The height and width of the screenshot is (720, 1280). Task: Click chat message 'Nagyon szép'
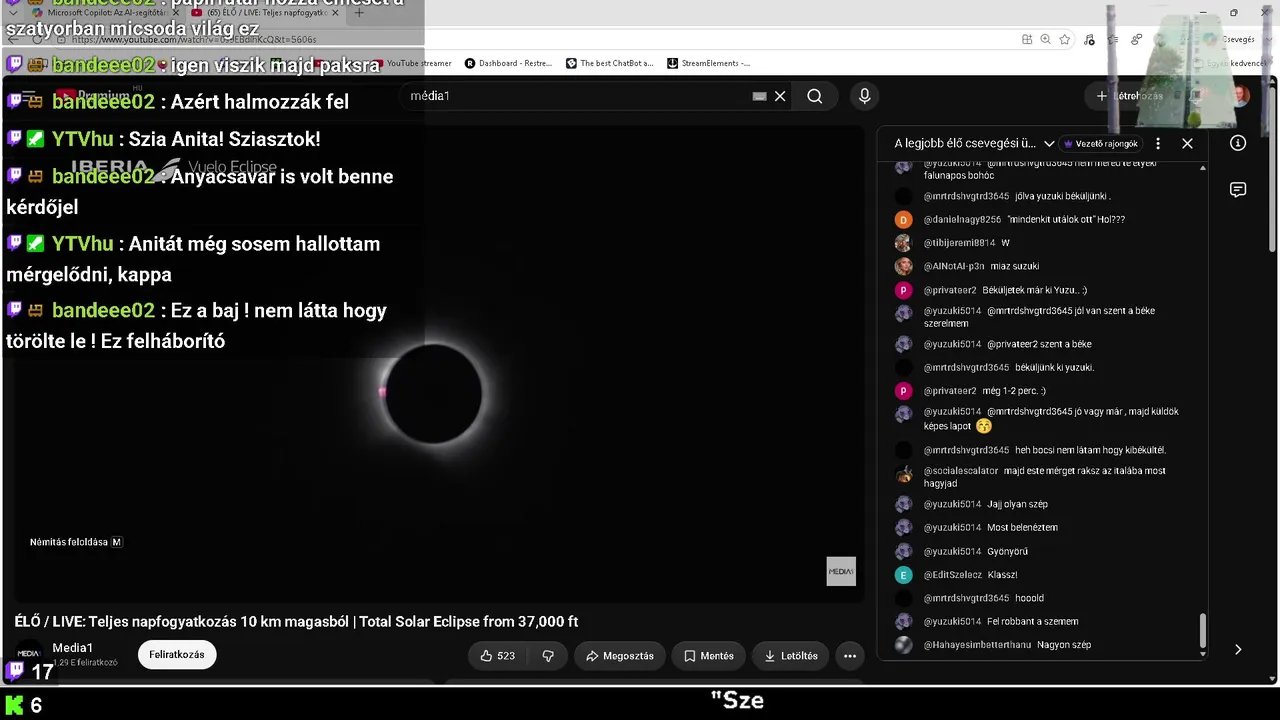coord(1064,645)
